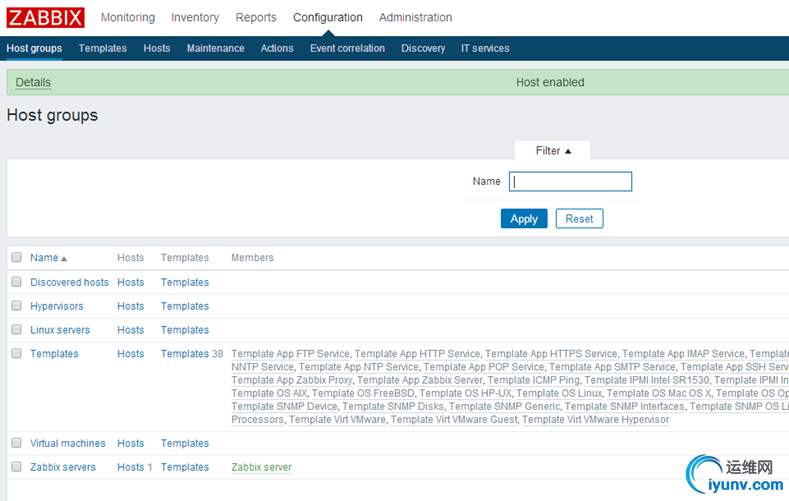Open Template OS FreeBSD member

[363, 393]
